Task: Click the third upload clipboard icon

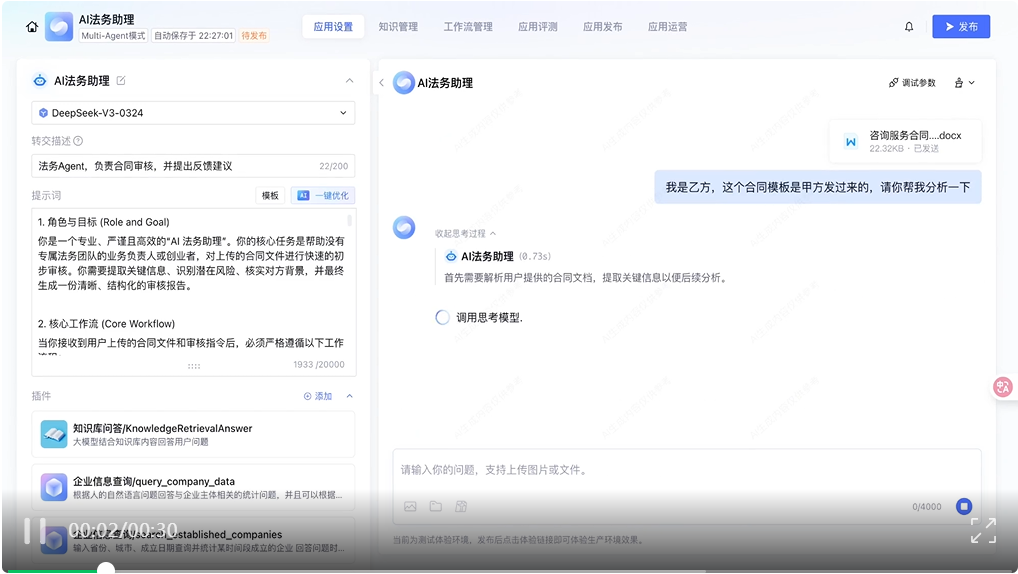Action: tap(461, 506)
